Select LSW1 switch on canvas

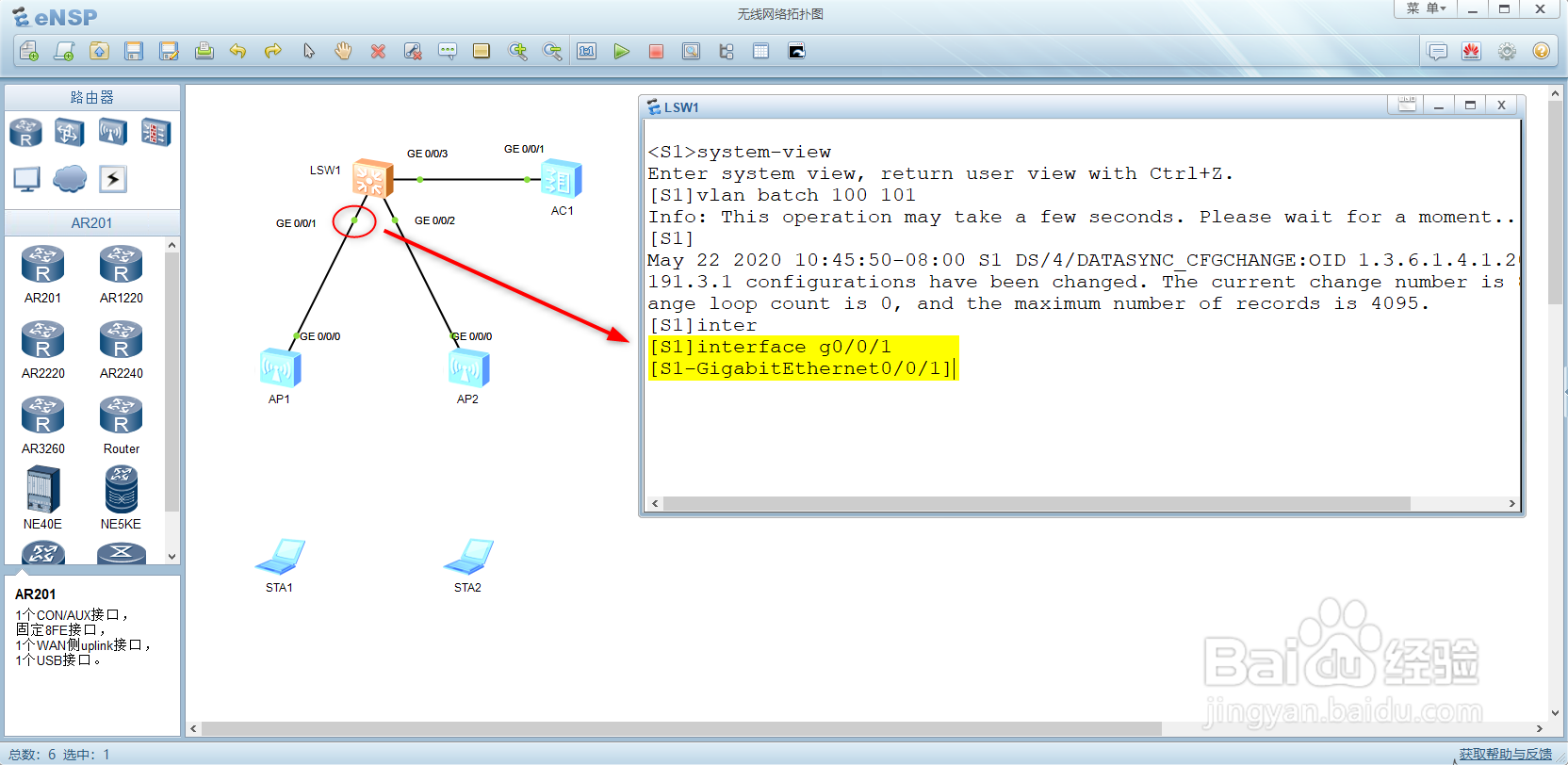point(372,178)
